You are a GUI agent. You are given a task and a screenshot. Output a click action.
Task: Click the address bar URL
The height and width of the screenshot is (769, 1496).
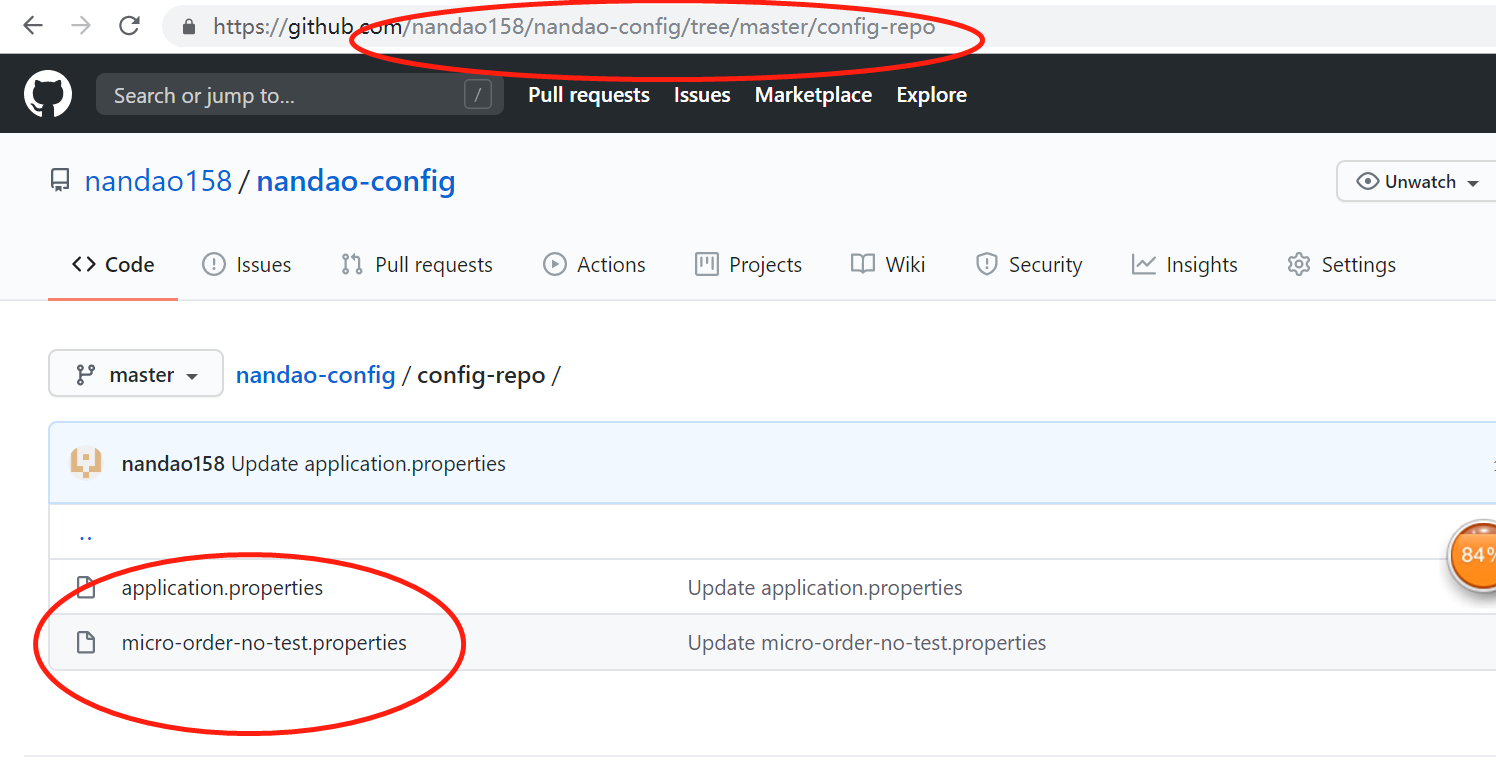(574, 27)
